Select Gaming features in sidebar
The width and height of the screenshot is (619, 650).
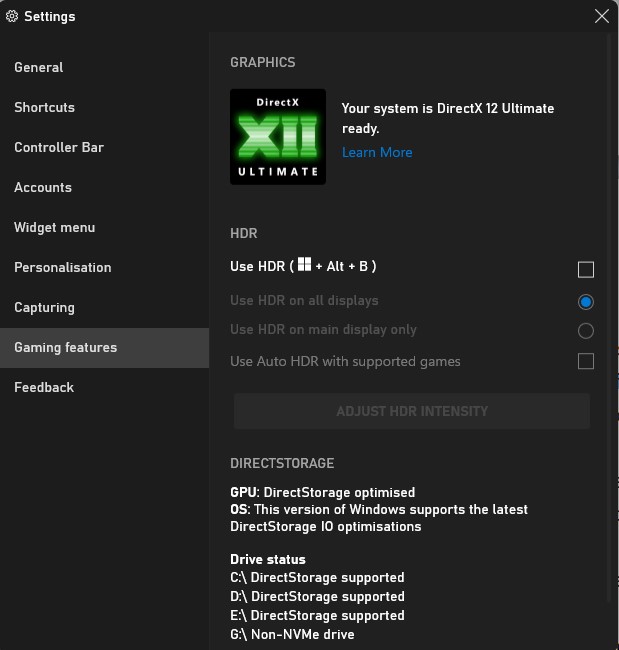(104, 348)
